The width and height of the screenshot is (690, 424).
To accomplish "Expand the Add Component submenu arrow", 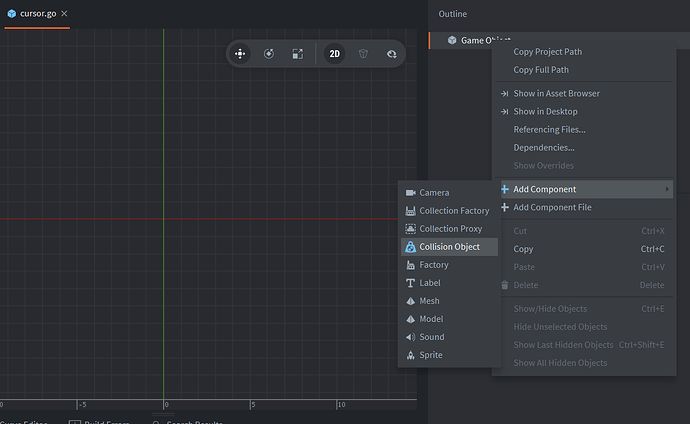I will [667, 189].
